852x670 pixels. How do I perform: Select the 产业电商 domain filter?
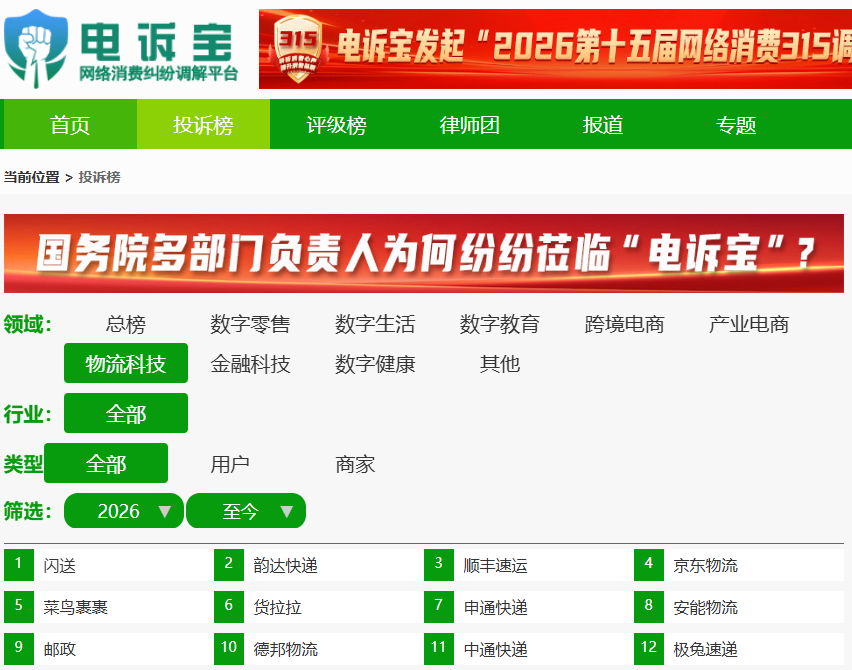(749, 324)
